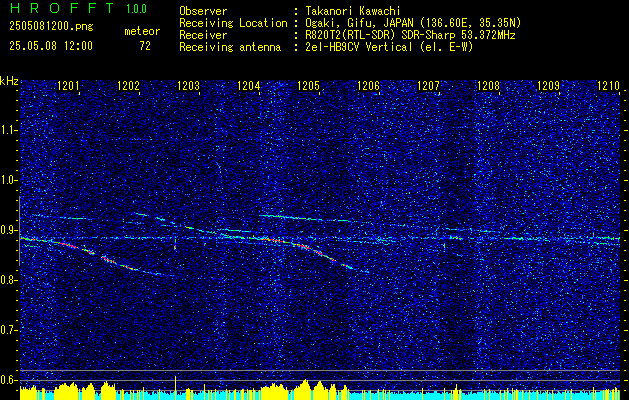Click the Observer name Takanori Kawachi
Image resolution: width=629 pixels, height=400 pixels.
pyautogui.click(x=353, y=12)
